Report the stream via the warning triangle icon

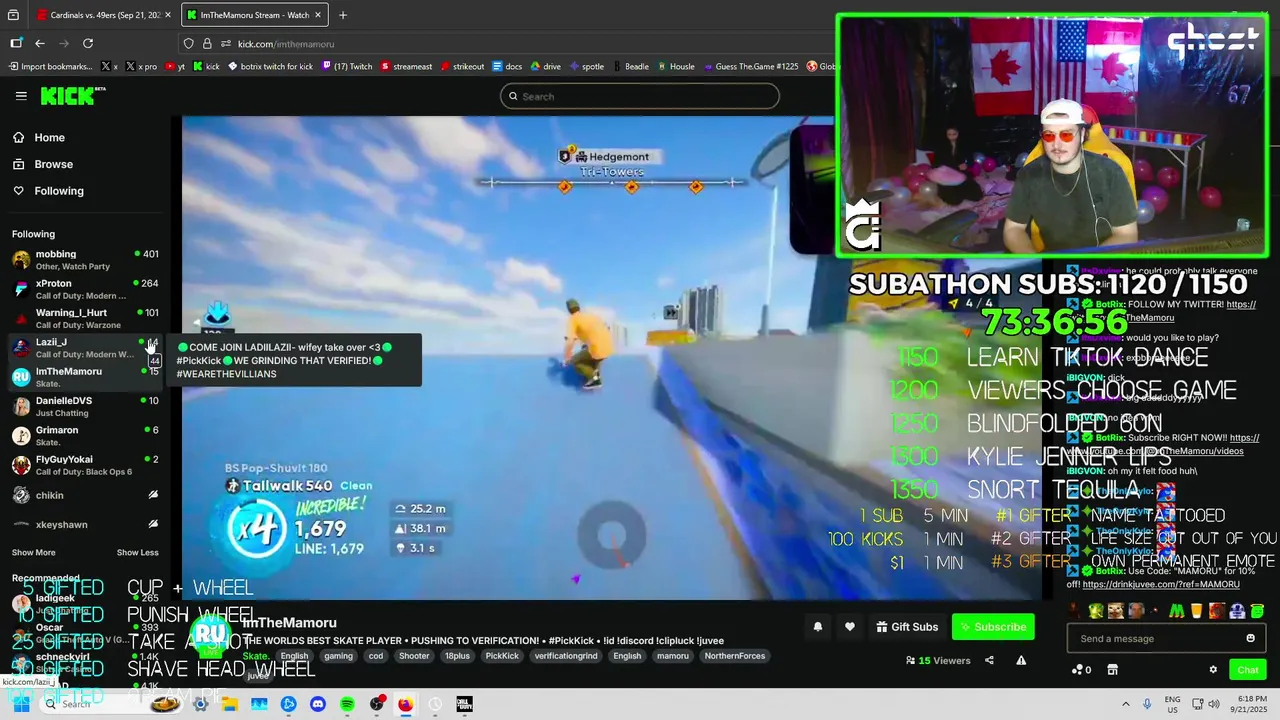[x=1021, y=660]
